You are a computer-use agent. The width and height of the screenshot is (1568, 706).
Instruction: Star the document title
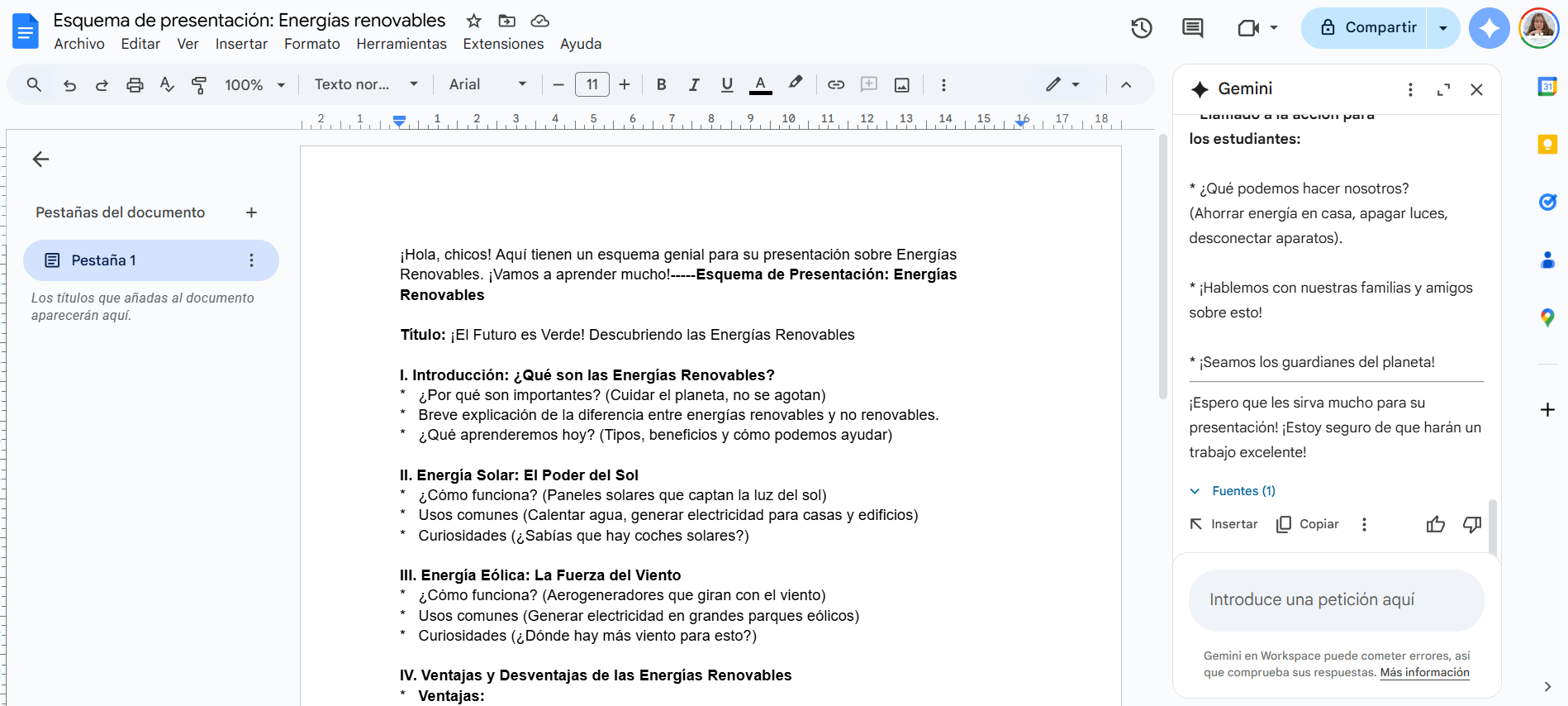473,21
